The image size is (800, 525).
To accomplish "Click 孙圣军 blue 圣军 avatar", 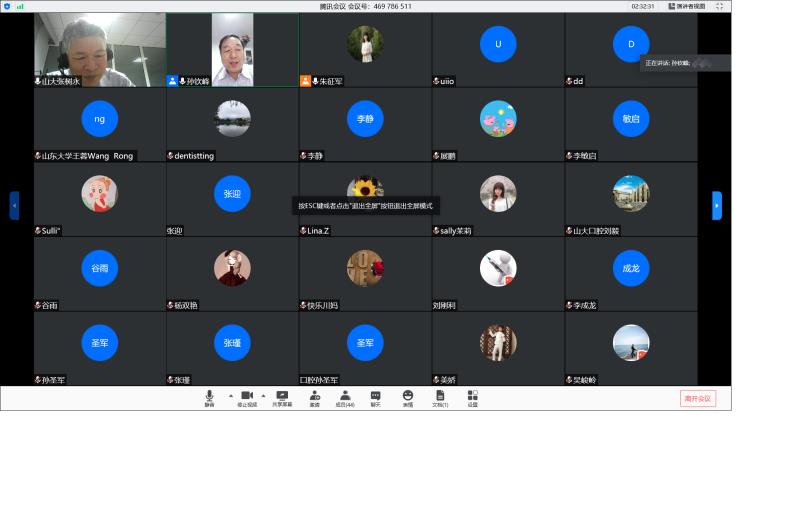I will (99, 343).
